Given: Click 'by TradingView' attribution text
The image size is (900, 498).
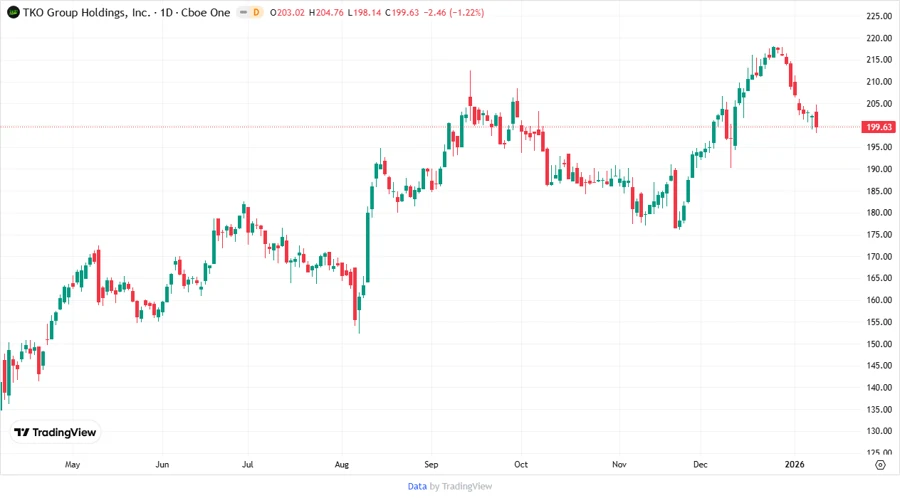Looking at the screenshot, I should (x=461, y=487).
